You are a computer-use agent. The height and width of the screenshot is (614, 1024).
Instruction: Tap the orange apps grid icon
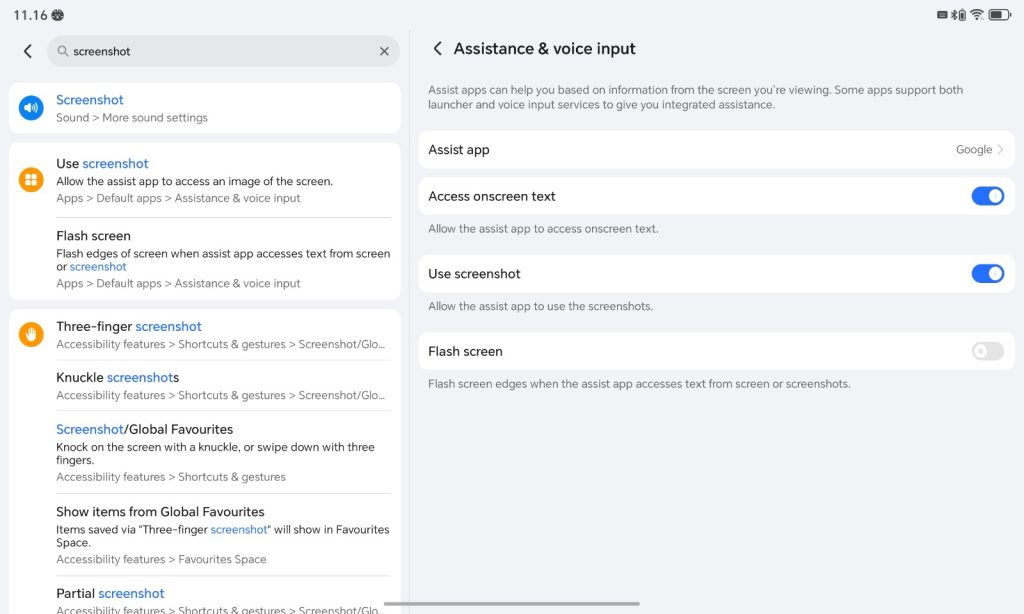click(31, 180)
